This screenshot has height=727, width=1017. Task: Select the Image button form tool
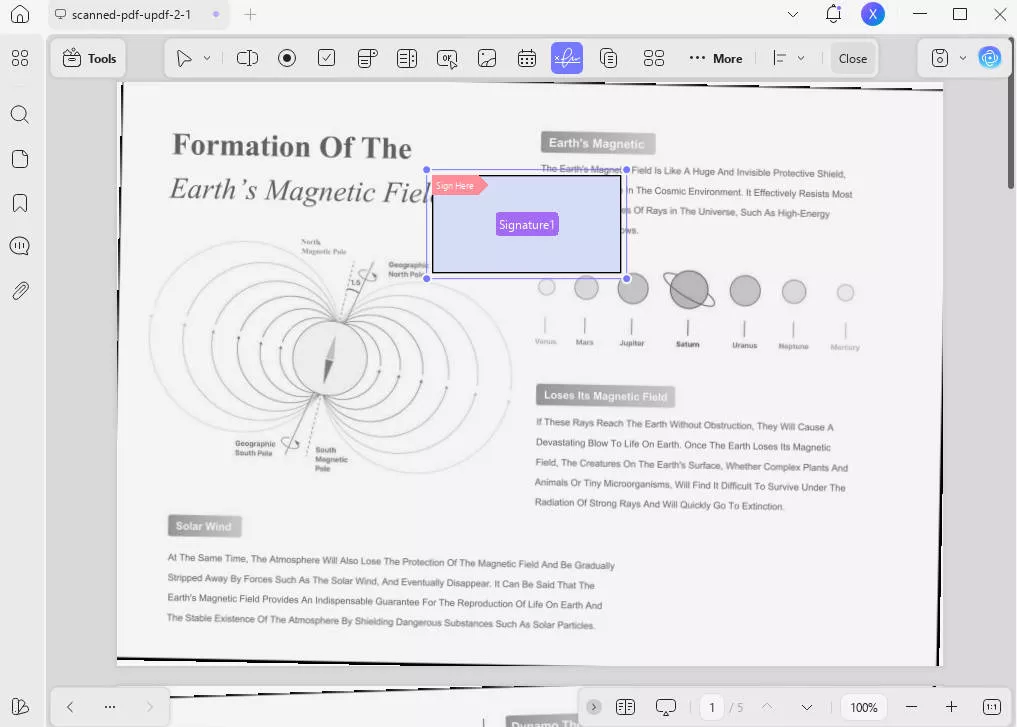click(487, 58)
